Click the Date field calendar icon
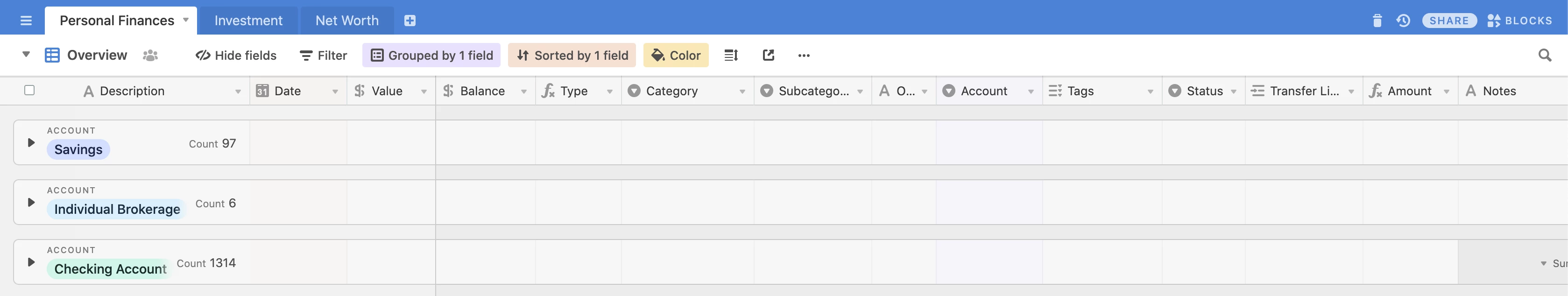The image size is (1568, 296). click(x=262, y=91)
